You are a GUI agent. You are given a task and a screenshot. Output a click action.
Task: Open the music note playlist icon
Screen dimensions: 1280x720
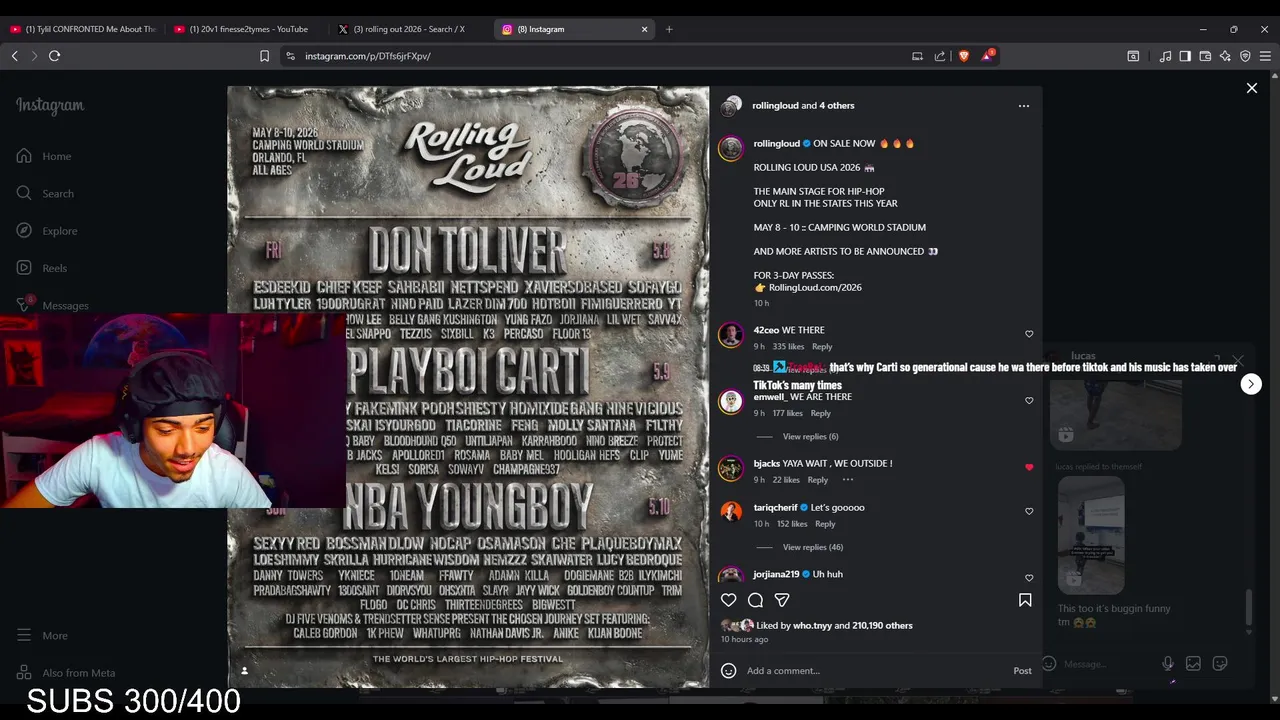click(x=1165, y=56)
